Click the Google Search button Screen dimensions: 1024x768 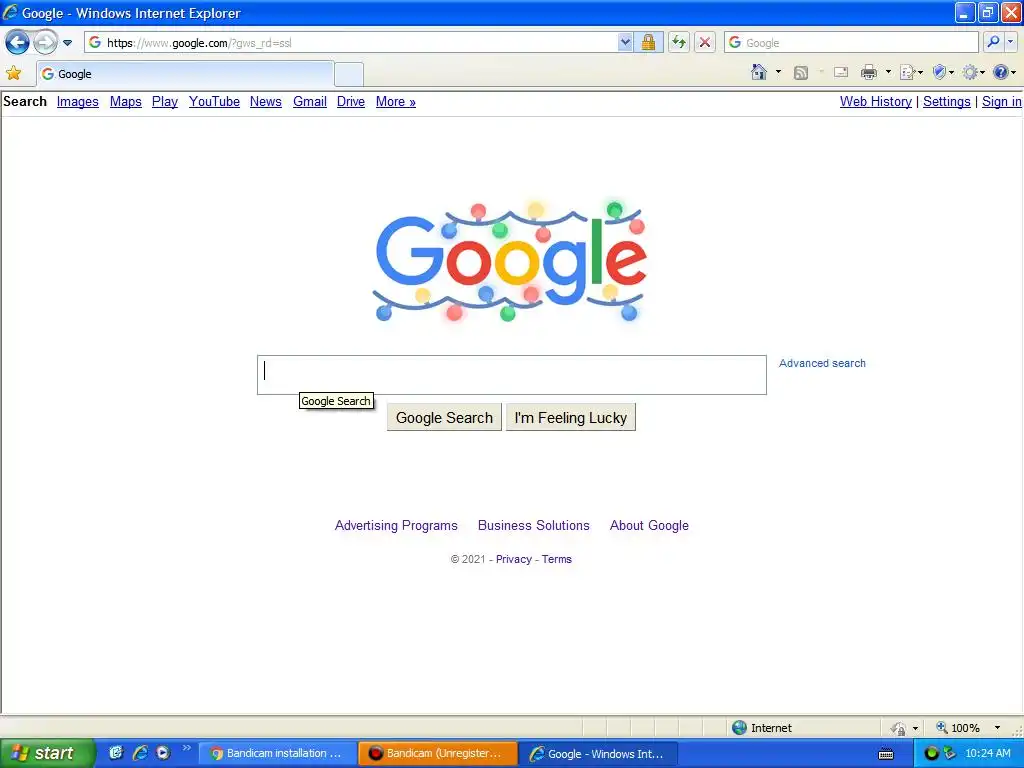tap(444, 417)
